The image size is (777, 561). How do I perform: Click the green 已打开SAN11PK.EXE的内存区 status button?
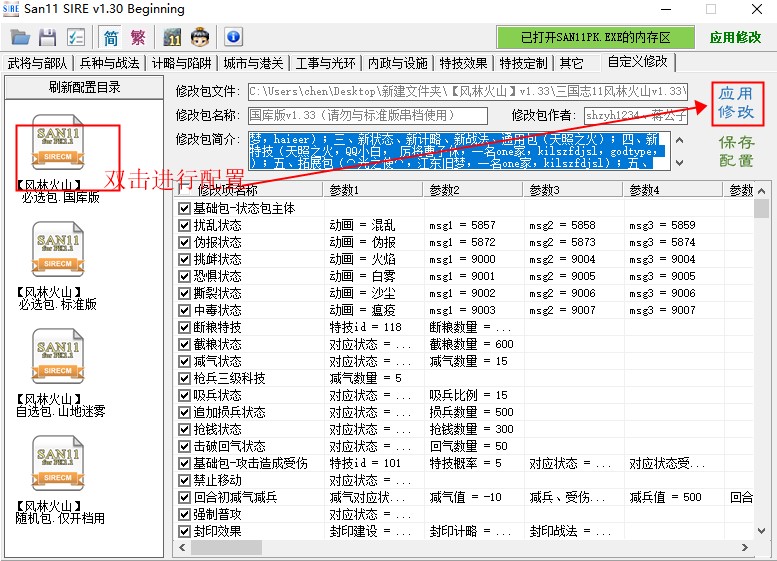click(595, 37)
